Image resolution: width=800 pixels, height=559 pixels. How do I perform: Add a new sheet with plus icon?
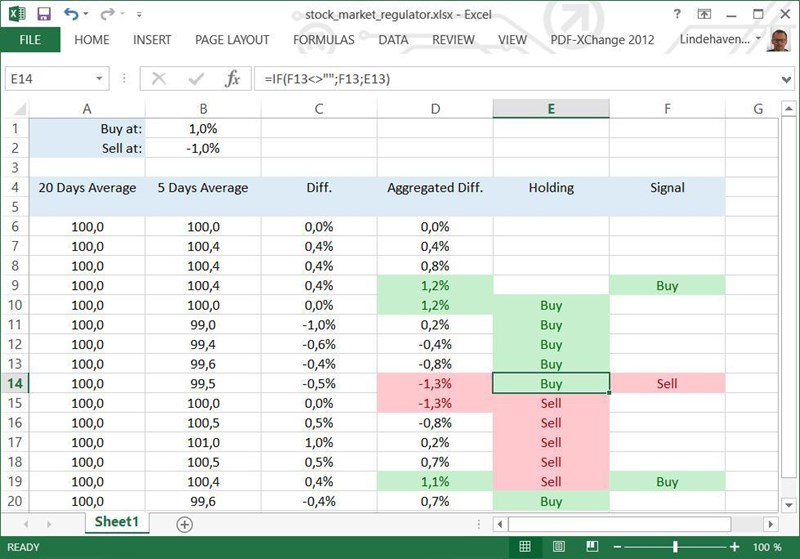tap(184, 523)
